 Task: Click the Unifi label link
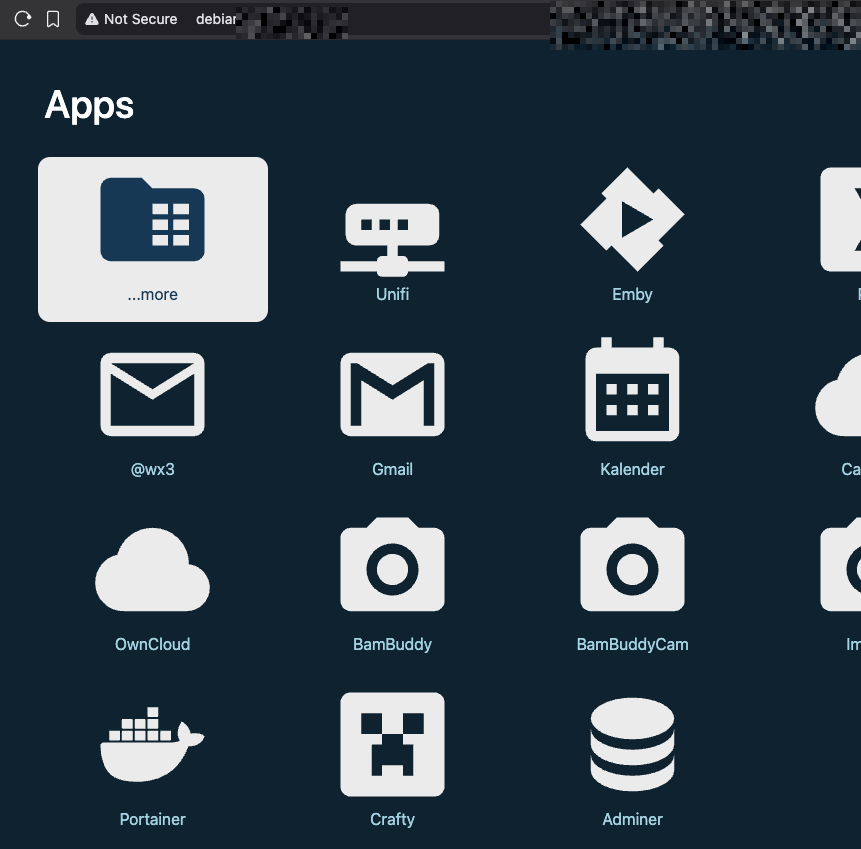point(392,294)
